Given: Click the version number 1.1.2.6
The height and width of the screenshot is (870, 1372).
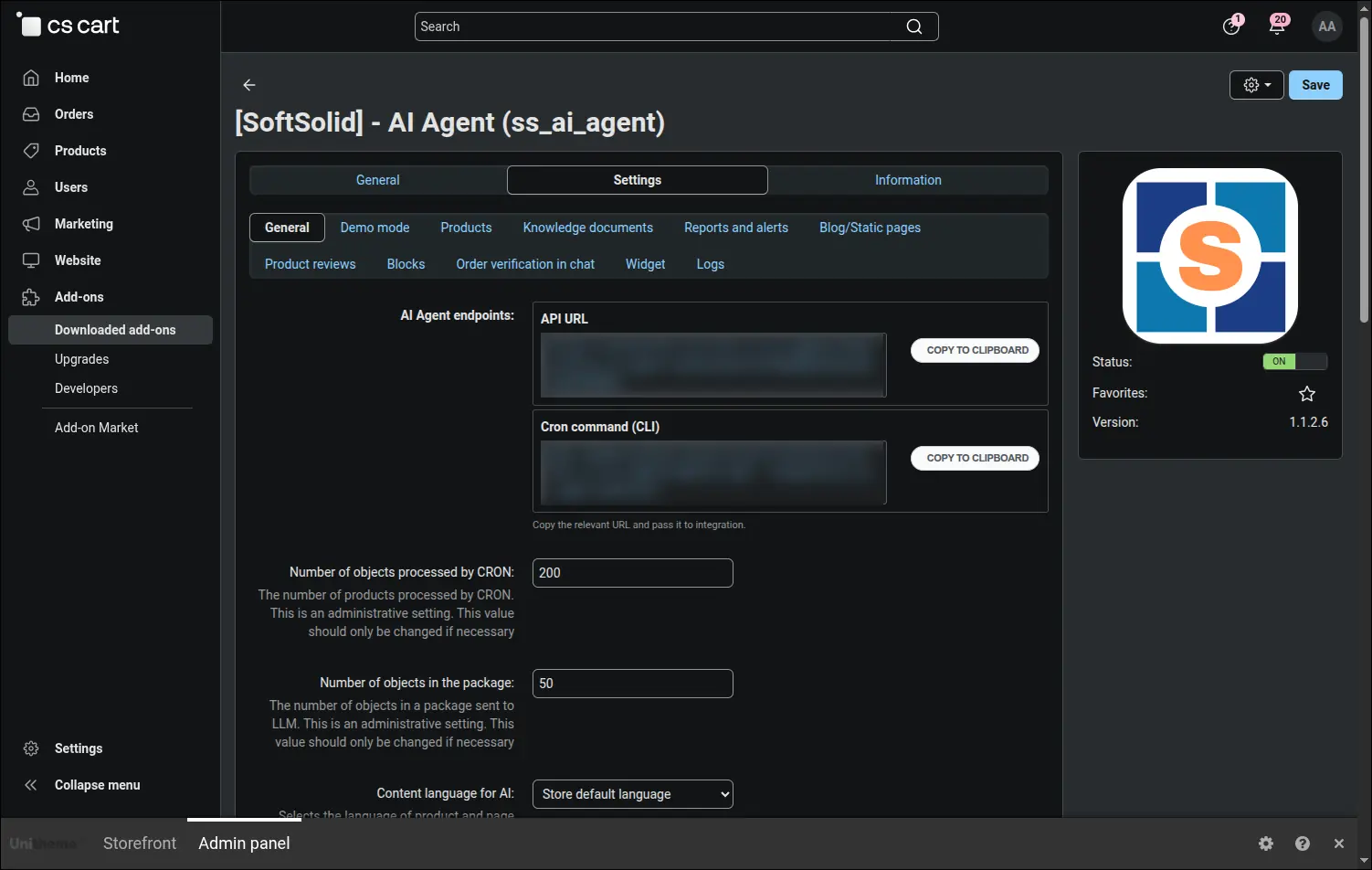Looking at the screenshot, I should 1308,422.
